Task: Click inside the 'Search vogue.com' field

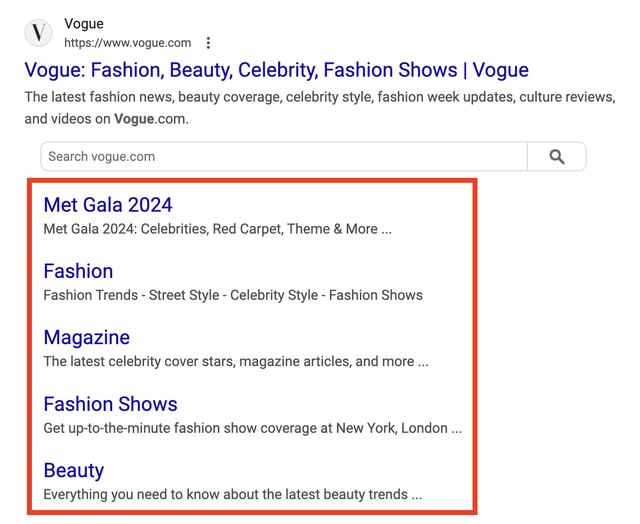Action: 283,157
